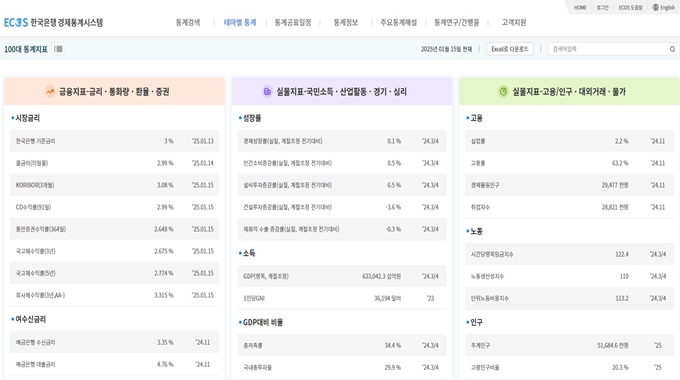
Task: Select the 1인당GNI row label
Action: (x=254, y=298)
